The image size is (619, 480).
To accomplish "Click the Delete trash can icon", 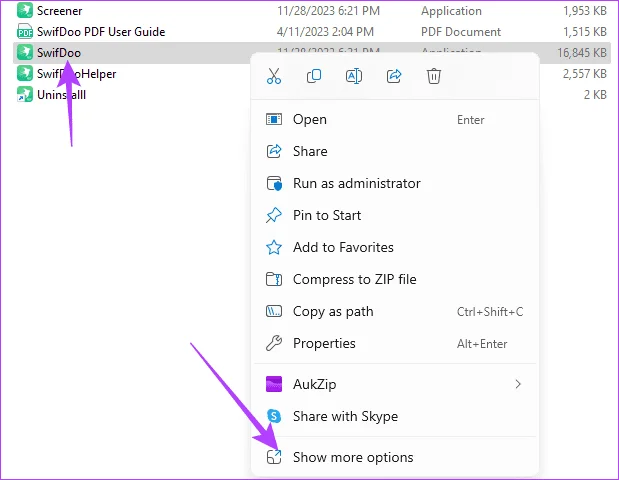I will (x=433, y=76).
